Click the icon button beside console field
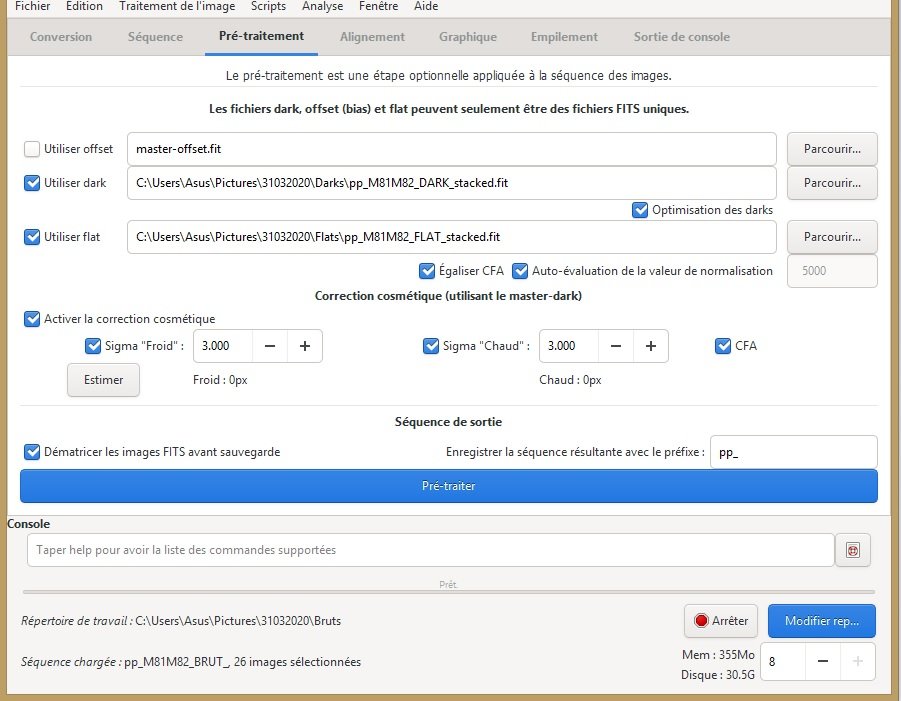901x701 pixels. [853, 550]
